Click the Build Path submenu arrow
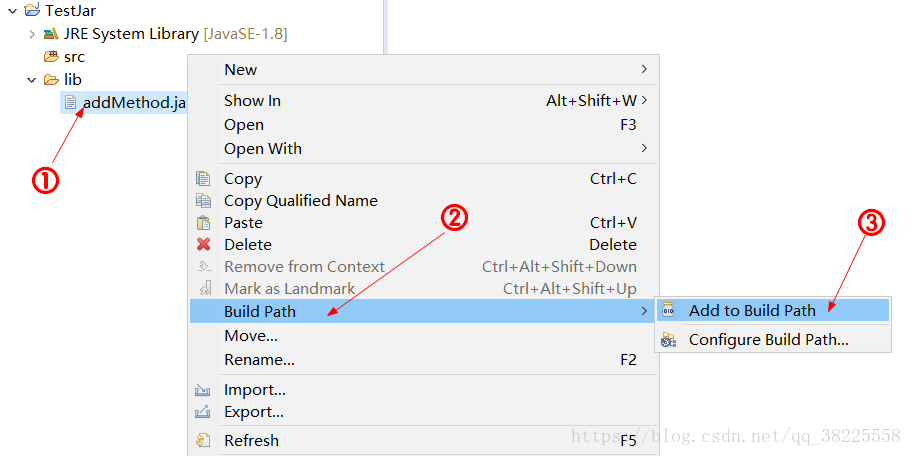 click(x=644, y=311)
